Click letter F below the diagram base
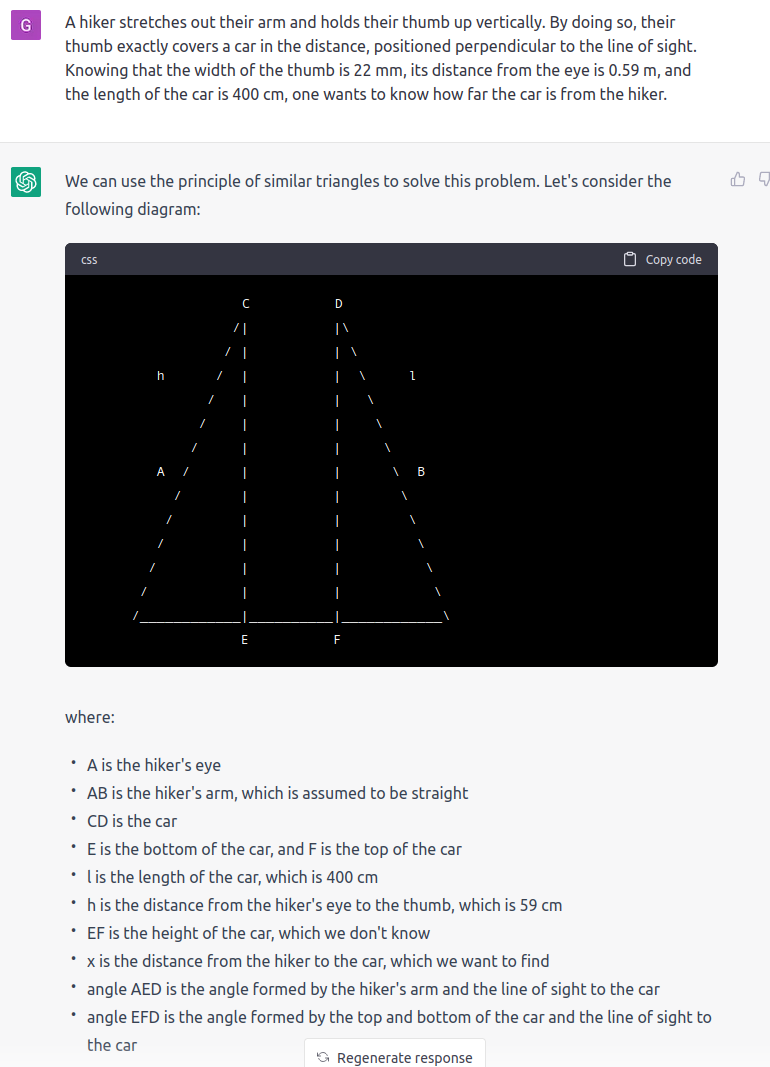 coord(337,640)
